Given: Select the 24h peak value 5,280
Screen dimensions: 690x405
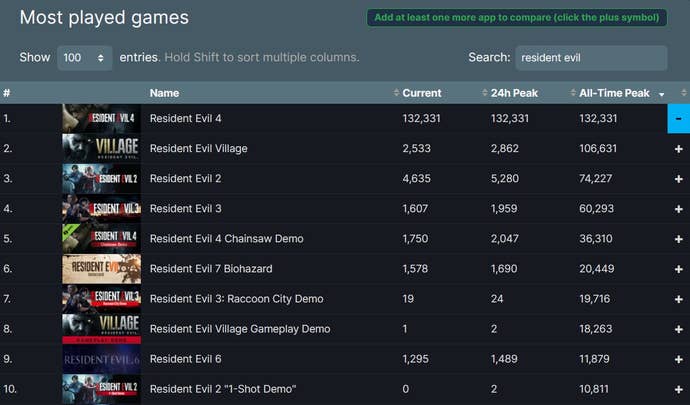Looking at the screenshot, I should pyautogui.click(x=505, y=178).
